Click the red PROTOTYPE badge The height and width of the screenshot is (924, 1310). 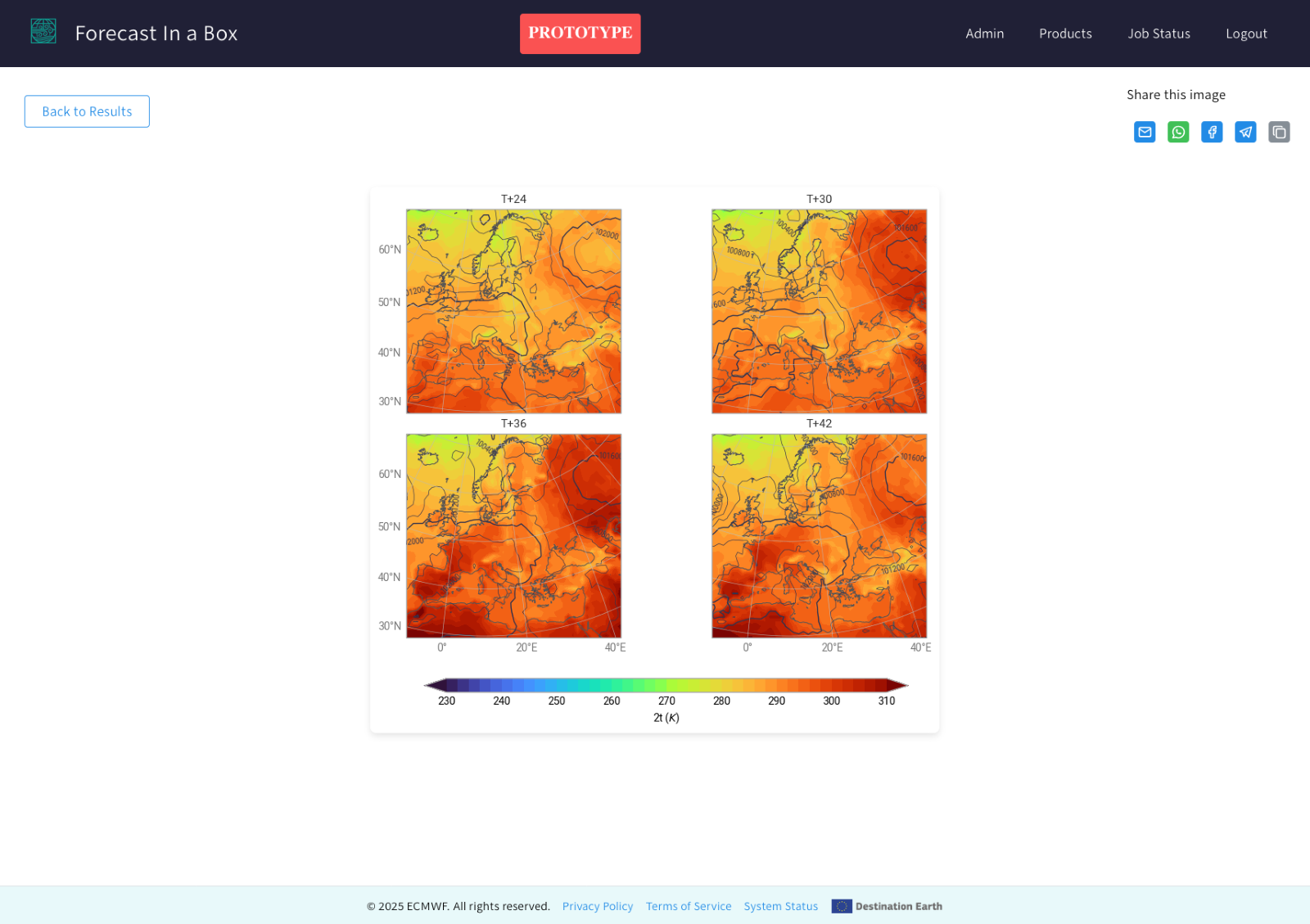[580, 34]
